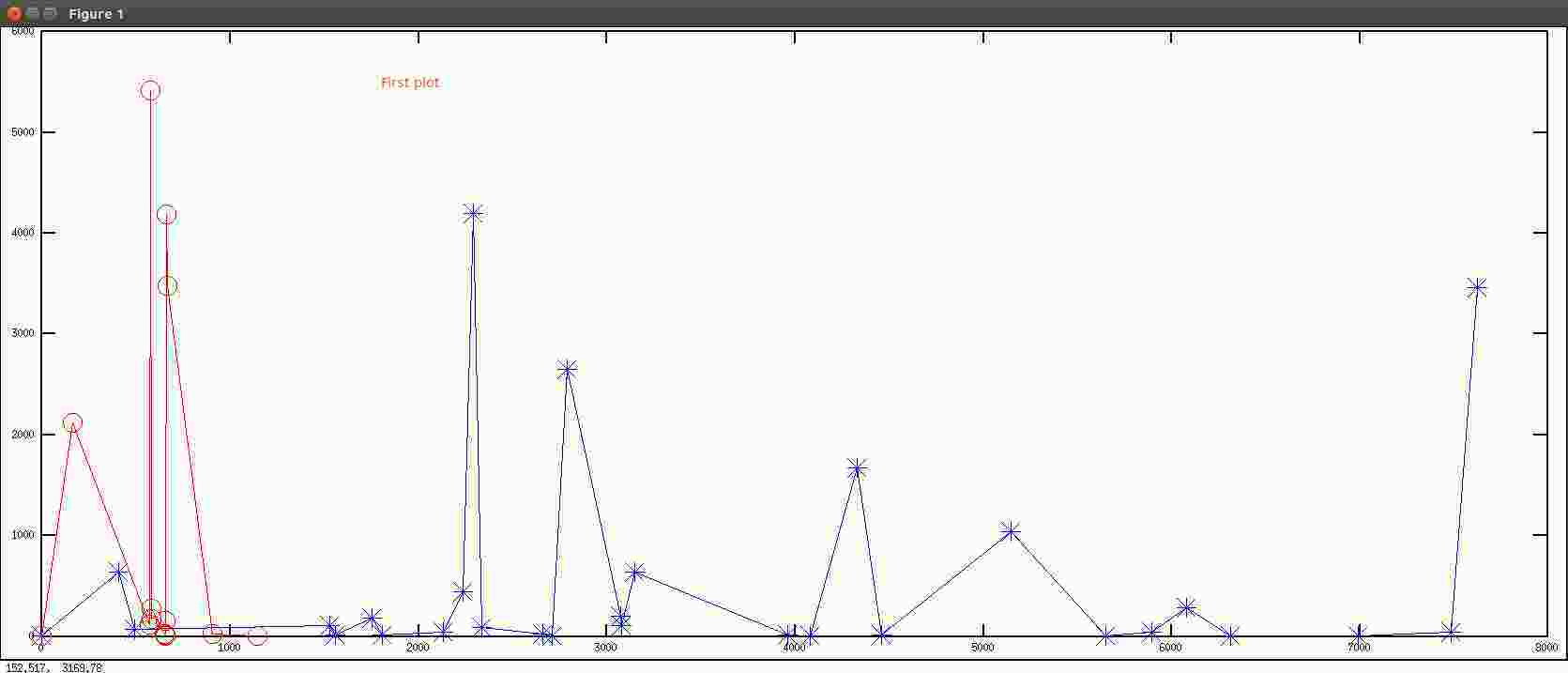Click the x-axis label 1000

[x=229, y=648]
